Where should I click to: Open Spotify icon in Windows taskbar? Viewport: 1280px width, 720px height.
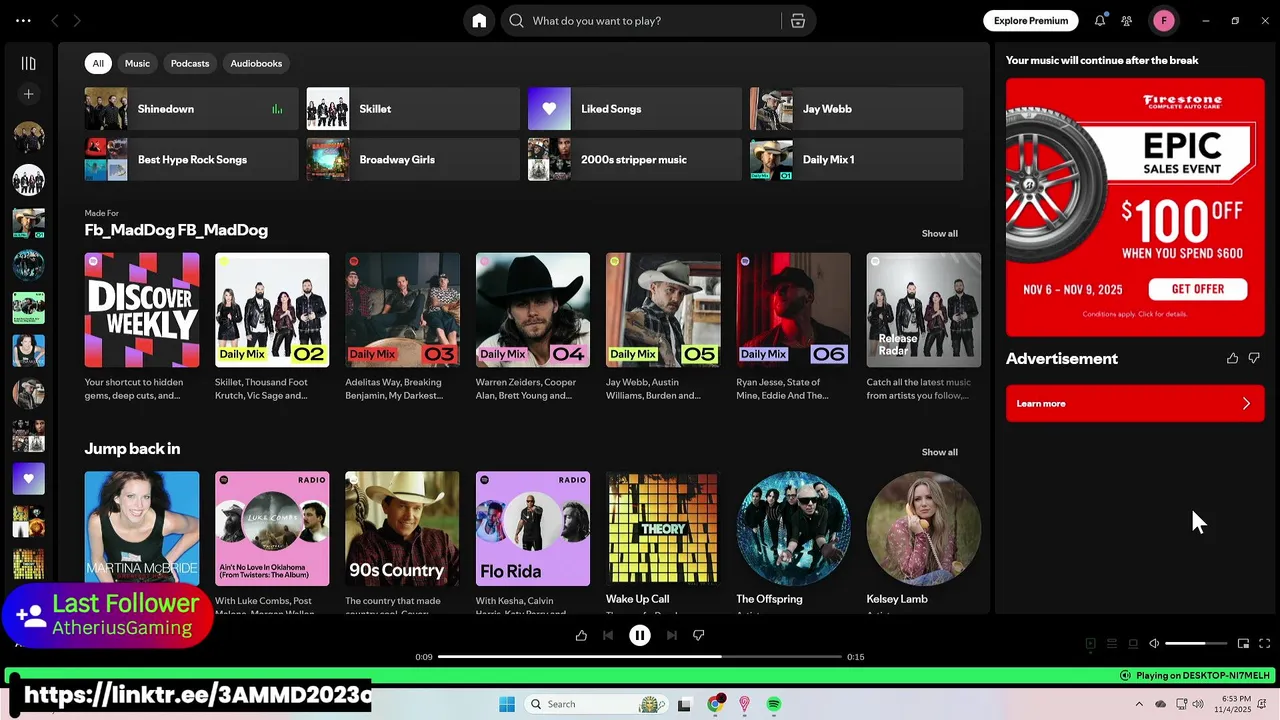point(774,704)
